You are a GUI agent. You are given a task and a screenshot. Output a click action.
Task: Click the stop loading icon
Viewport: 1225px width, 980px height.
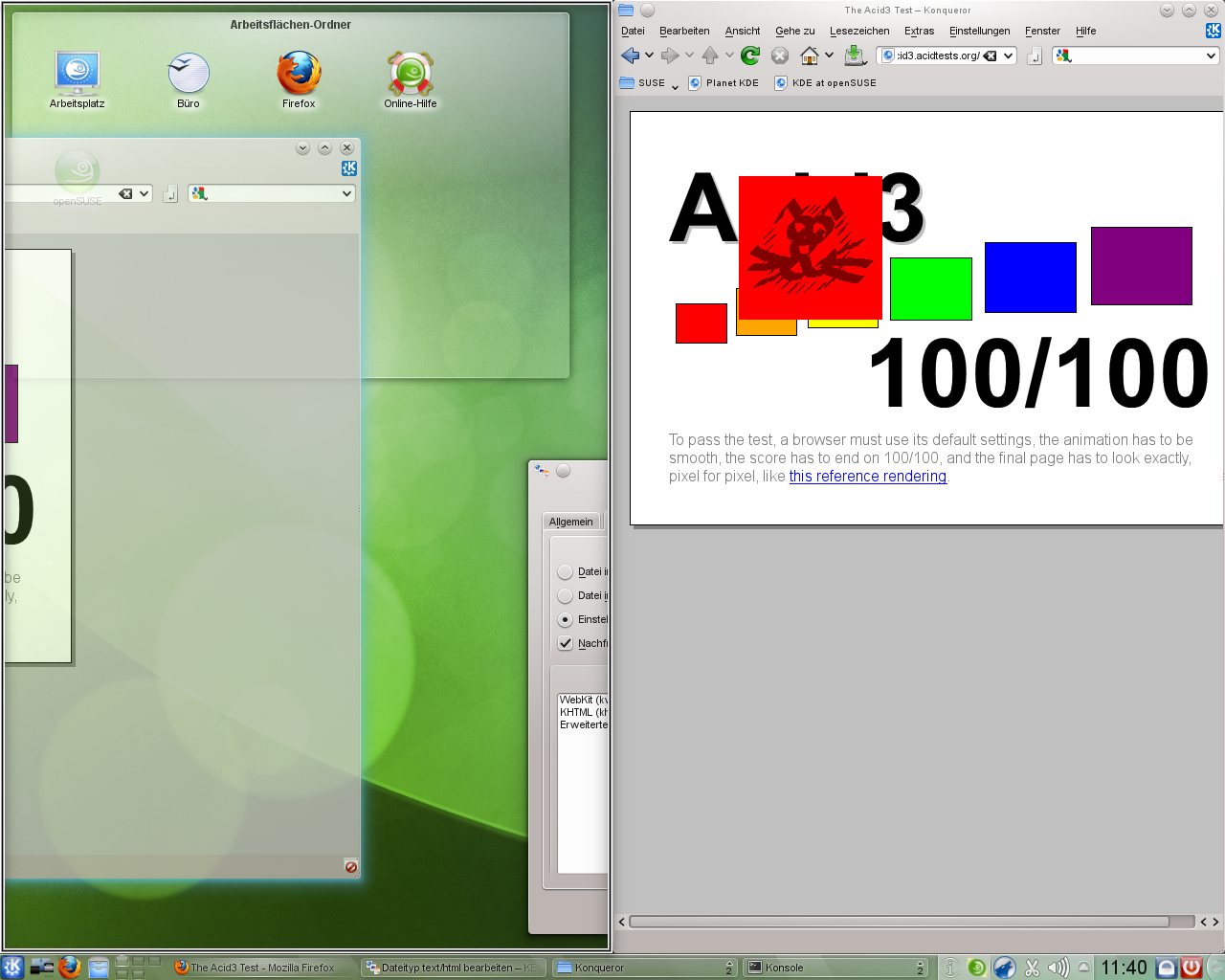(x=780, y=56)
